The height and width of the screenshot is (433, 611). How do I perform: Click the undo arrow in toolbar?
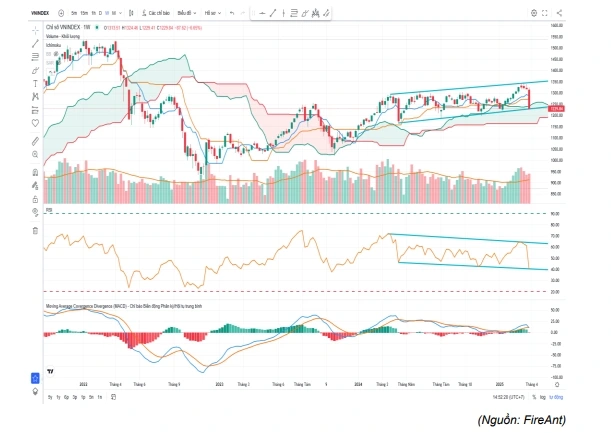coord(232,13)
